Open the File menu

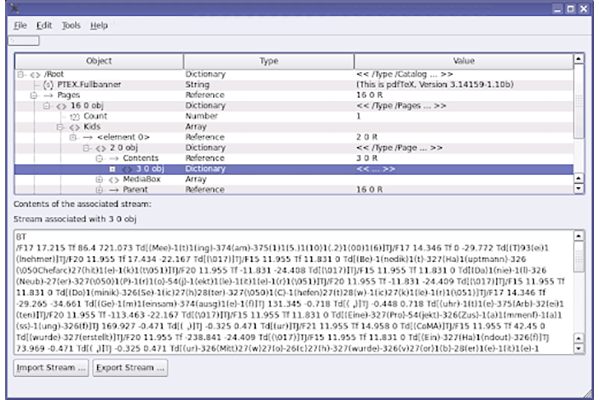[20, 24]
